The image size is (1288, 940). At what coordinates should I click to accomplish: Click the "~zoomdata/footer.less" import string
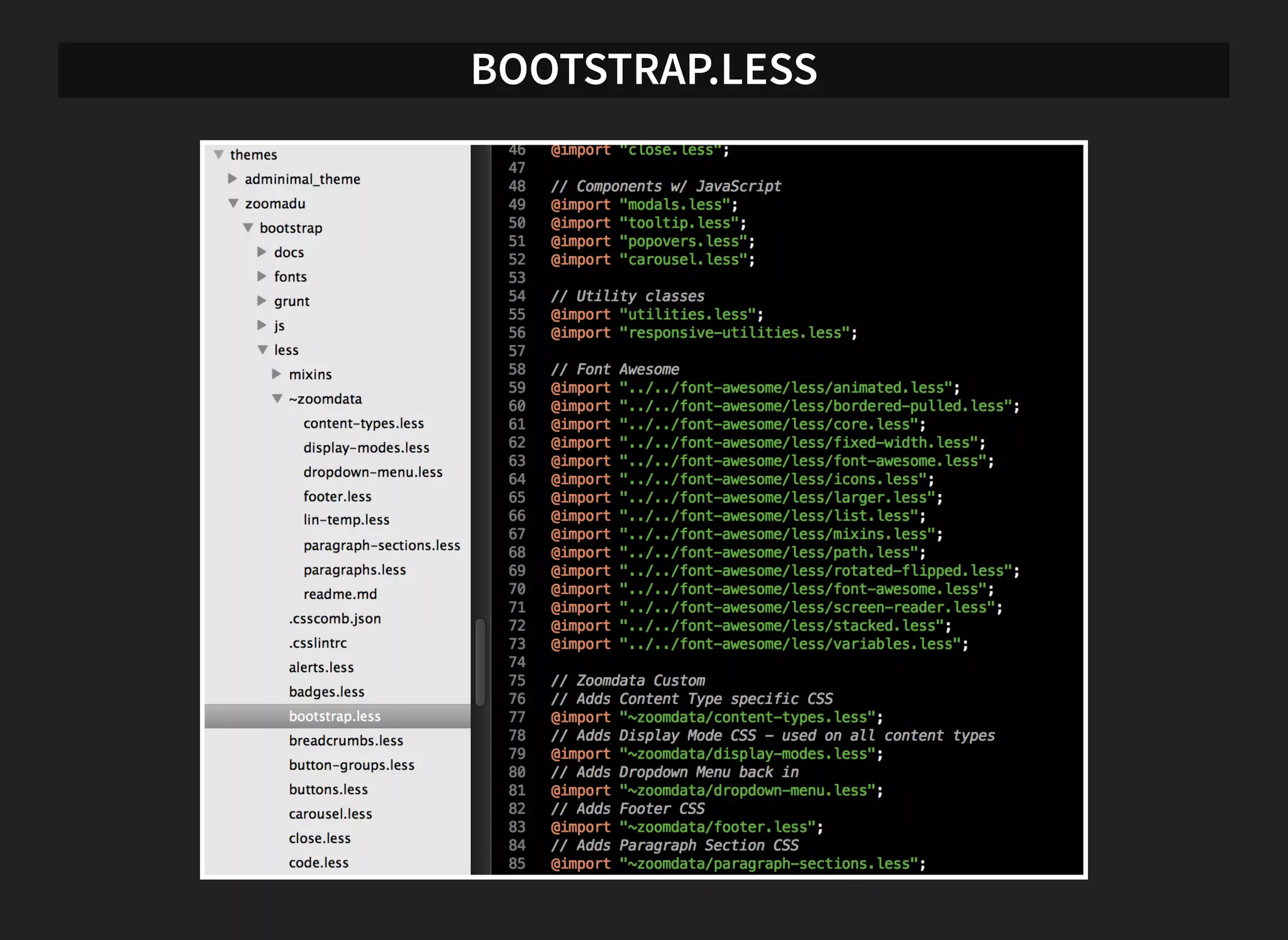pos(718,827)
